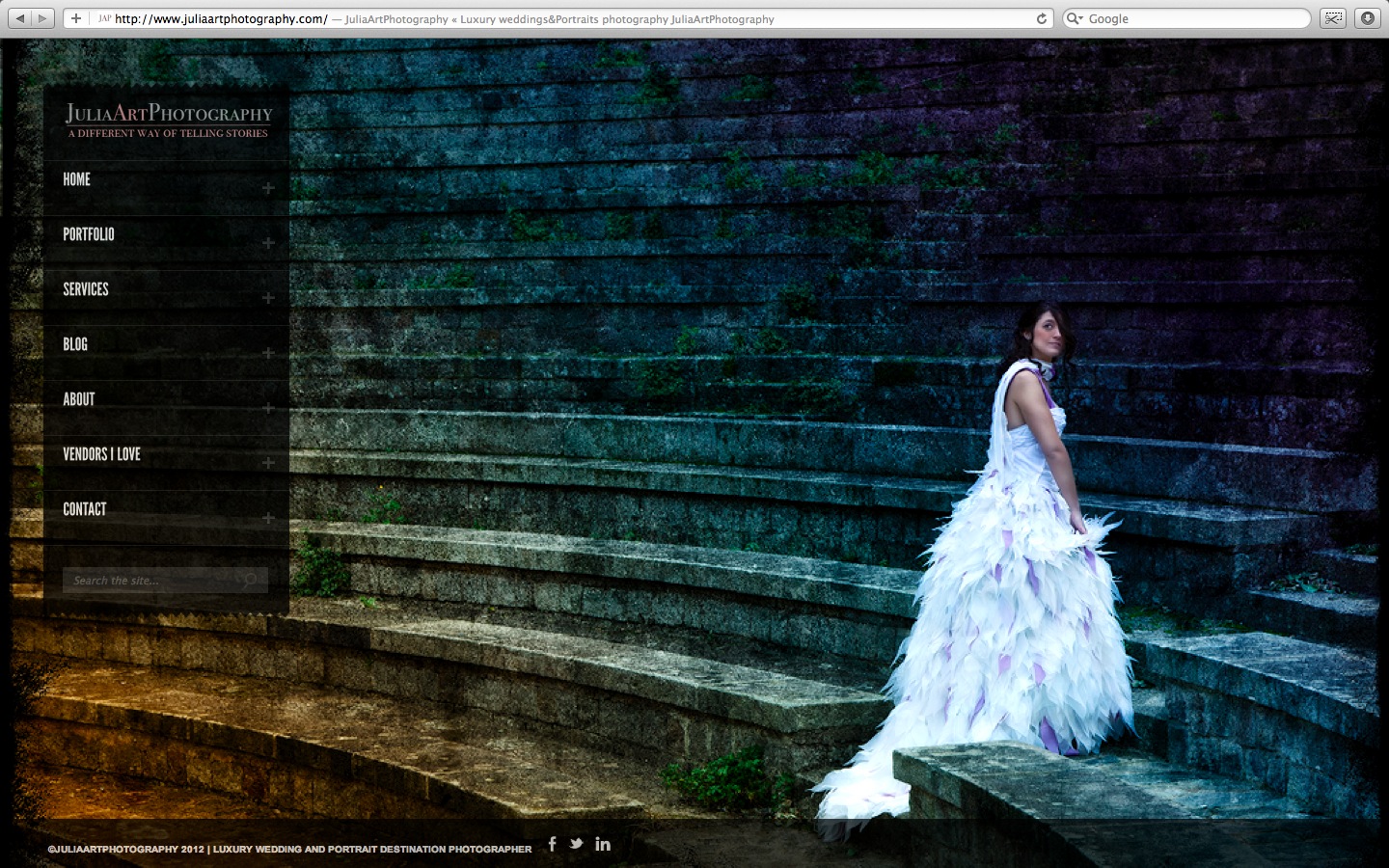Reload the page with refresh icon
The width and height of the screenshot is (1389, 868).
pyautogui.click(x=1042, y=18)
